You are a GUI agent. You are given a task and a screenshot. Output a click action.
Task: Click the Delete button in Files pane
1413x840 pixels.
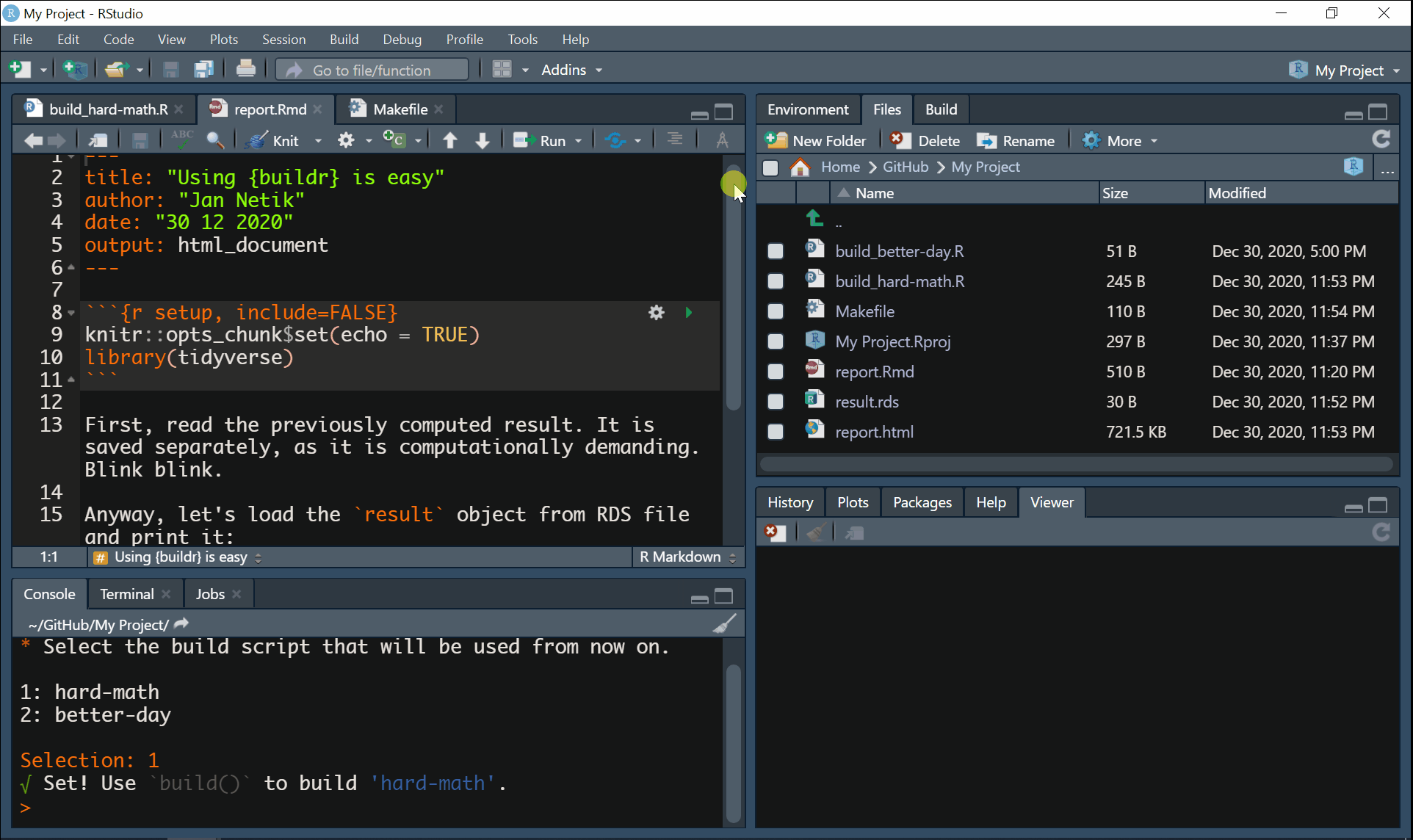point(925,140)
